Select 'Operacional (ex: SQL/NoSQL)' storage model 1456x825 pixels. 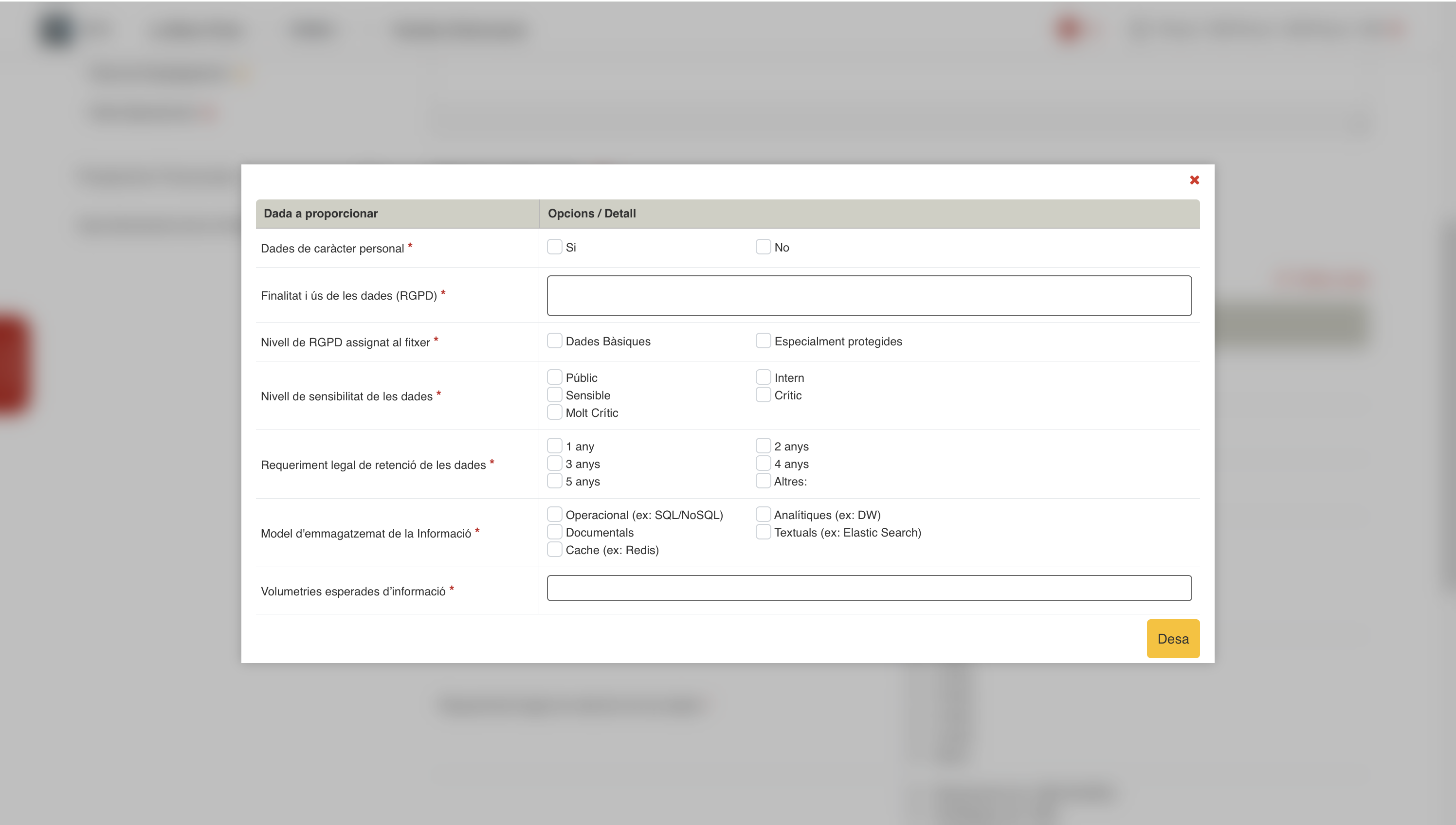[x=554, y=515]
